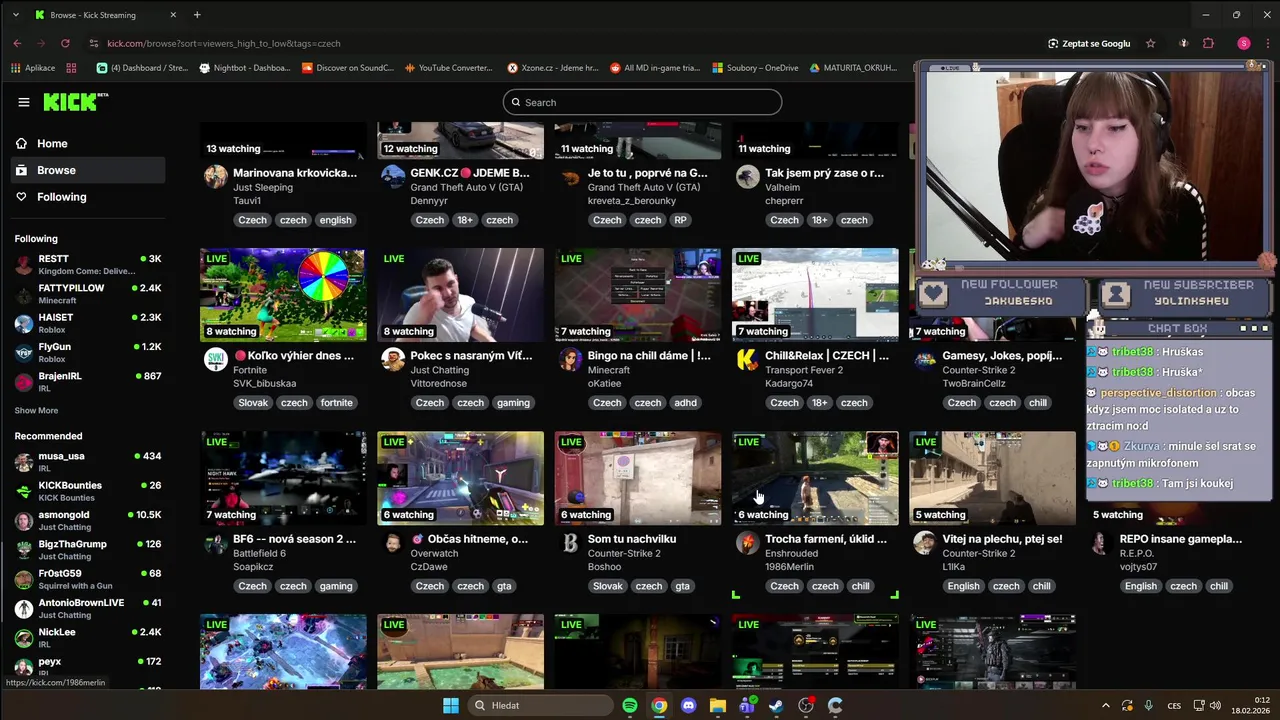Open CzDawe Overwatch stream thumbnail

(x=460, y=478)
